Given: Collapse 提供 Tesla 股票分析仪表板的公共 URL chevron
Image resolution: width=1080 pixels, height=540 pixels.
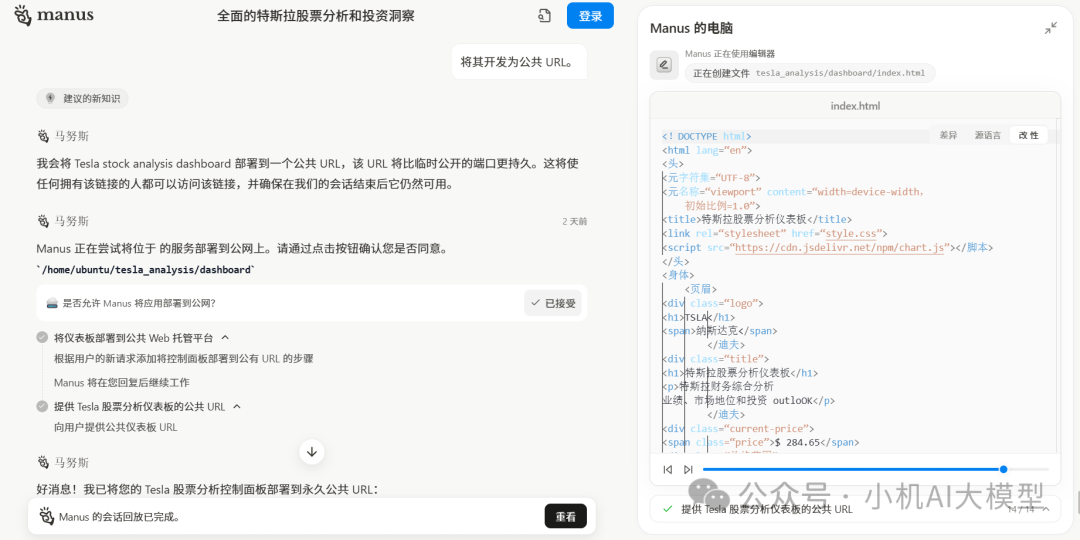Looking at the screenshot, I should (237, 406).
